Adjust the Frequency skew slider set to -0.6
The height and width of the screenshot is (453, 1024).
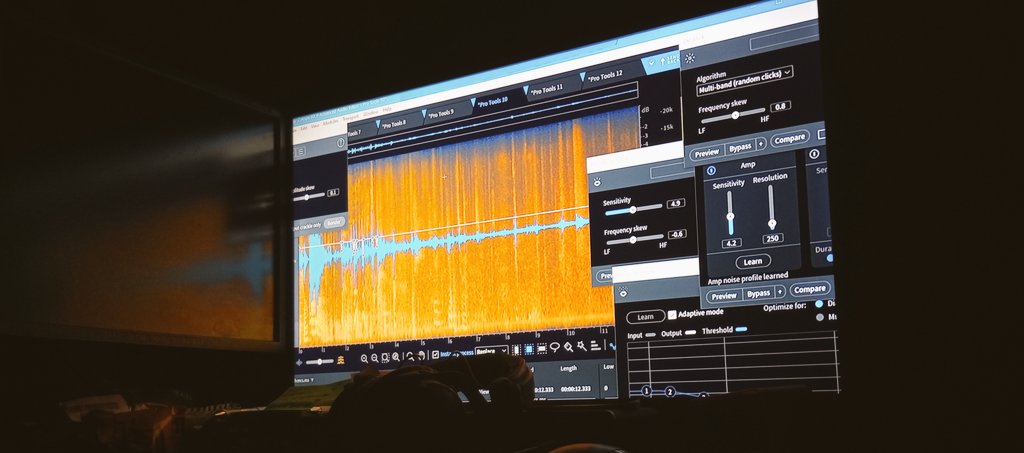pyautogui.click(x=635, y=240)
